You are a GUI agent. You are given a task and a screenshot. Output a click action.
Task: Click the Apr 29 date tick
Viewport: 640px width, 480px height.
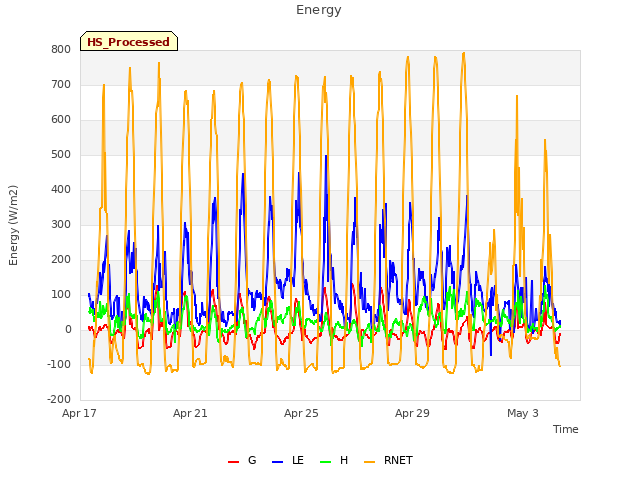[412, 413]
